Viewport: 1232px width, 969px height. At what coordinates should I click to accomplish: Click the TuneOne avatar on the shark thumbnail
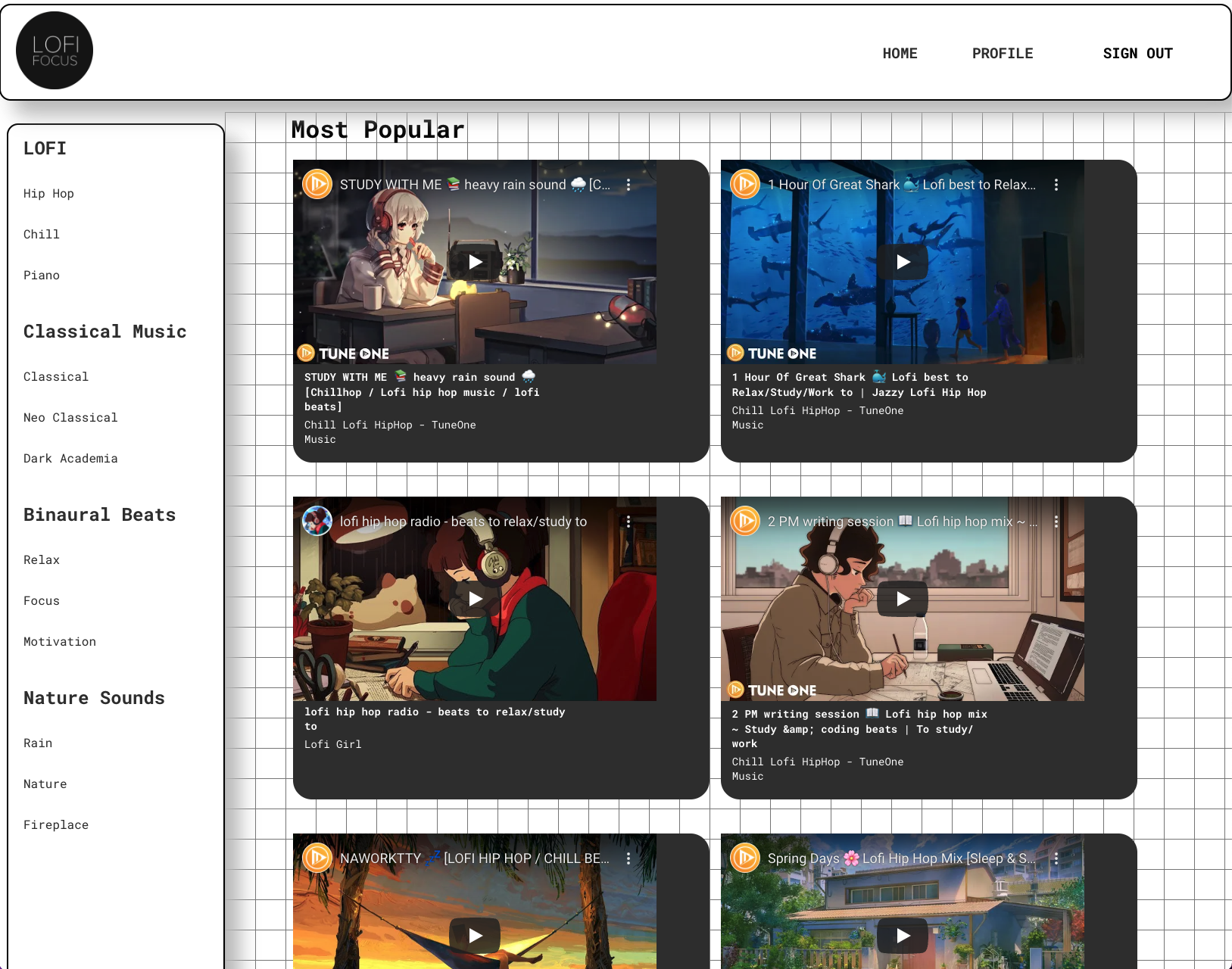point(745,184)
